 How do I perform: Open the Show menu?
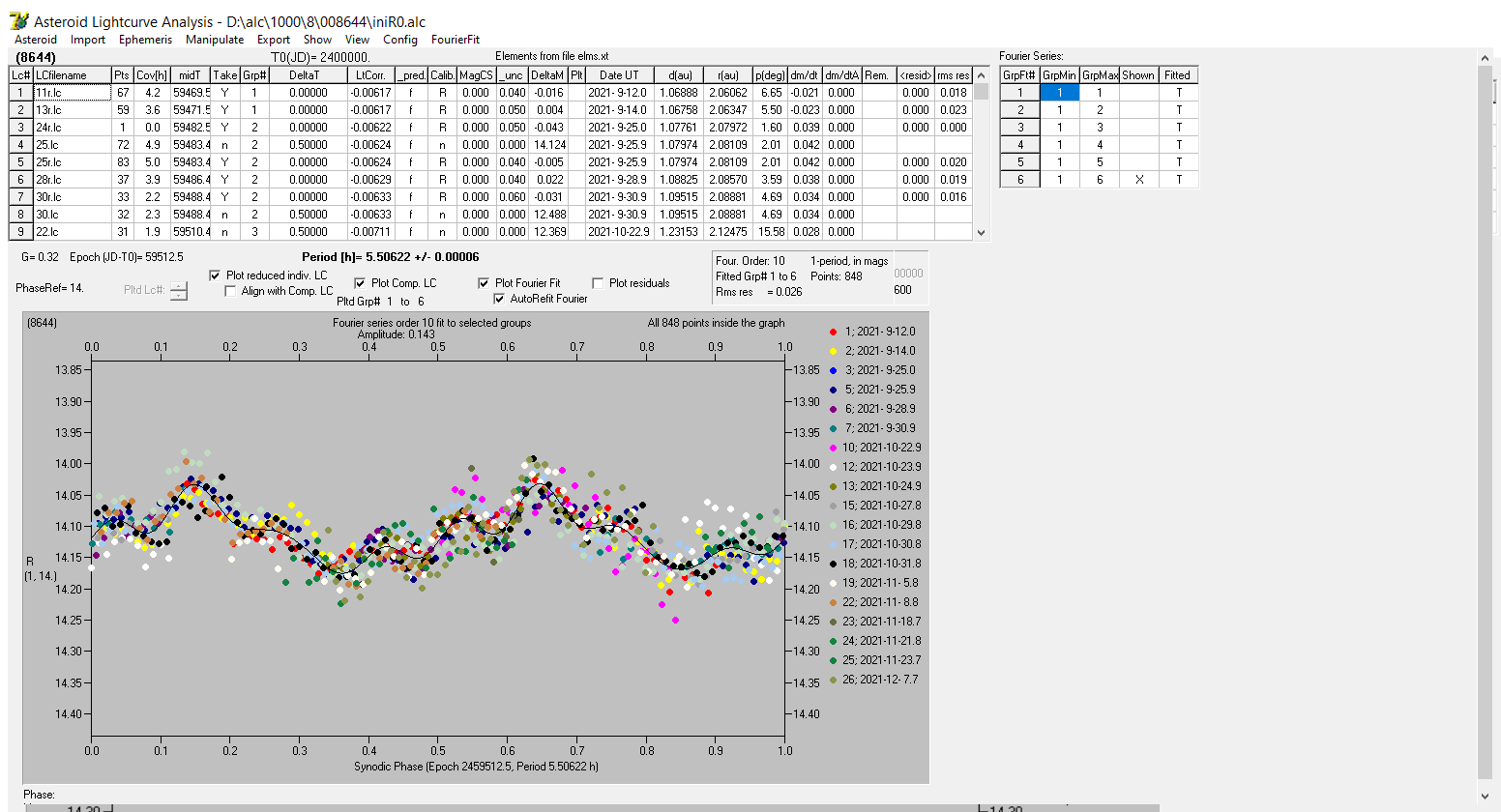point(317,40)
